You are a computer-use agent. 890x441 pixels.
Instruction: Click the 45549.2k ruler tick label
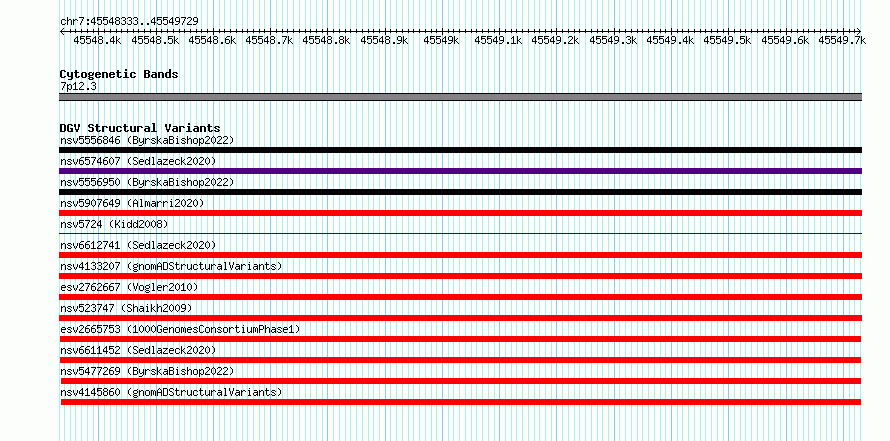click(555, 40)
